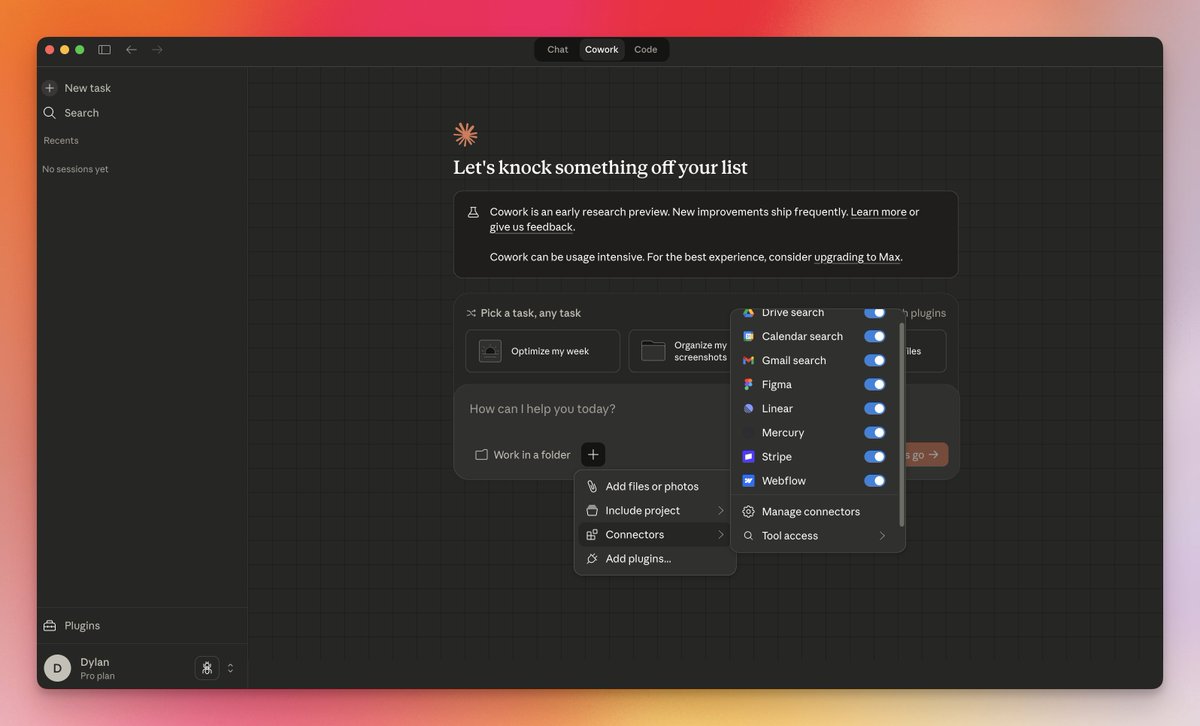Open account switcher chevrons next to Dylan

[230, 668]
